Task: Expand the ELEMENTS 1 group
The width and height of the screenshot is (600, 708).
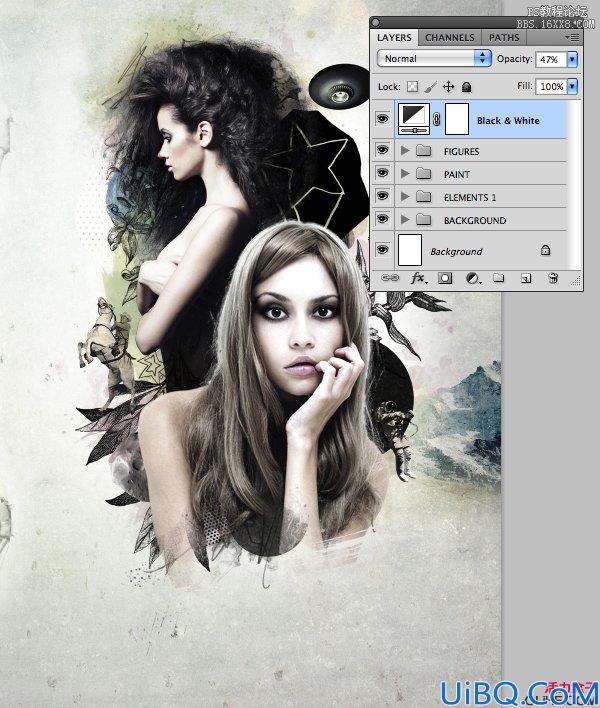Action: click(405, 196)
